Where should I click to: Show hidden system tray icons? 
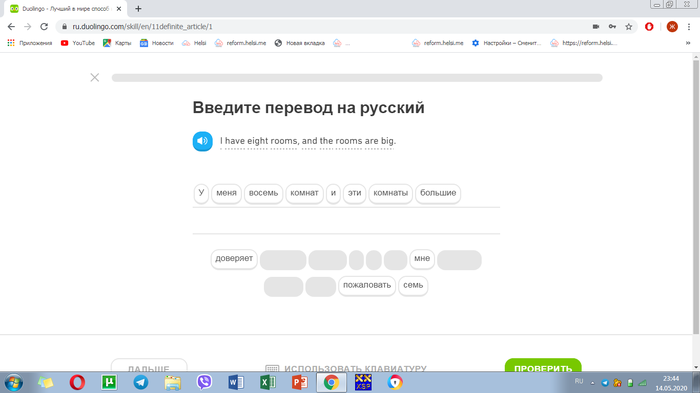592,383
